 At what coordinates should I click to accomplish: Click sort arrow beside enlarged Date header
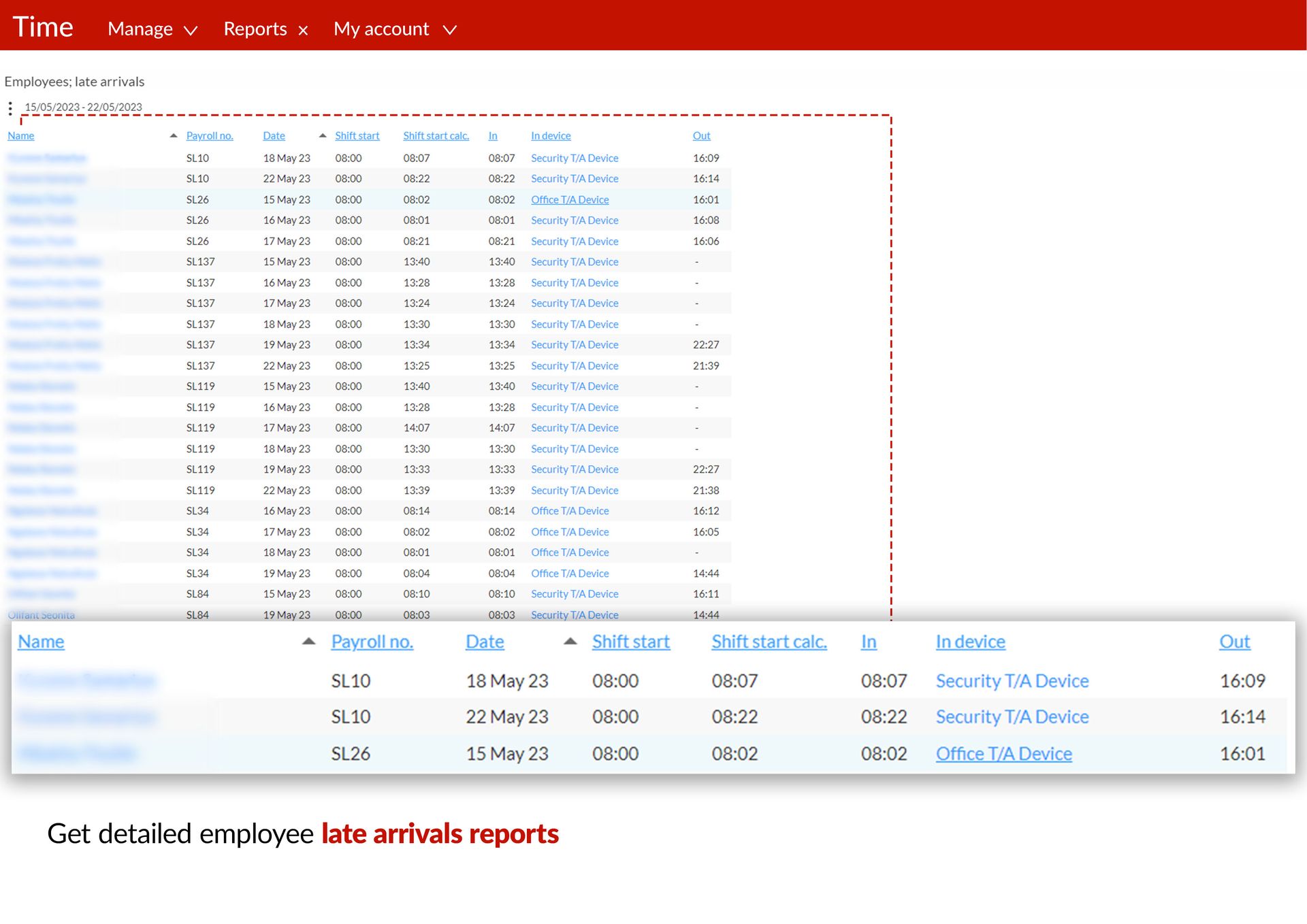570,641
